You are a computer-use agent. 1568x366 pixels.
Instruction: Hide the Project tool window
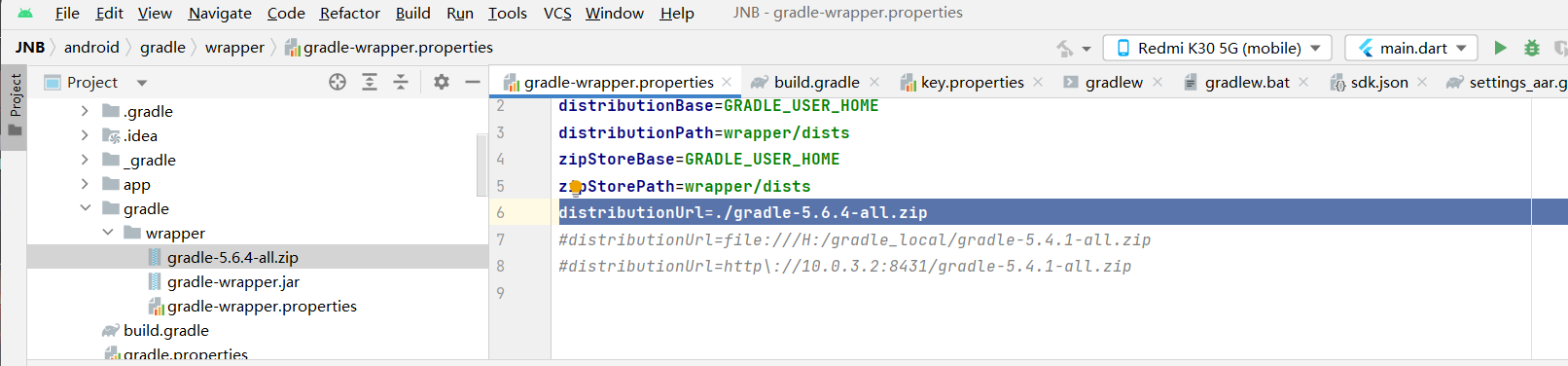pos(473,82)
